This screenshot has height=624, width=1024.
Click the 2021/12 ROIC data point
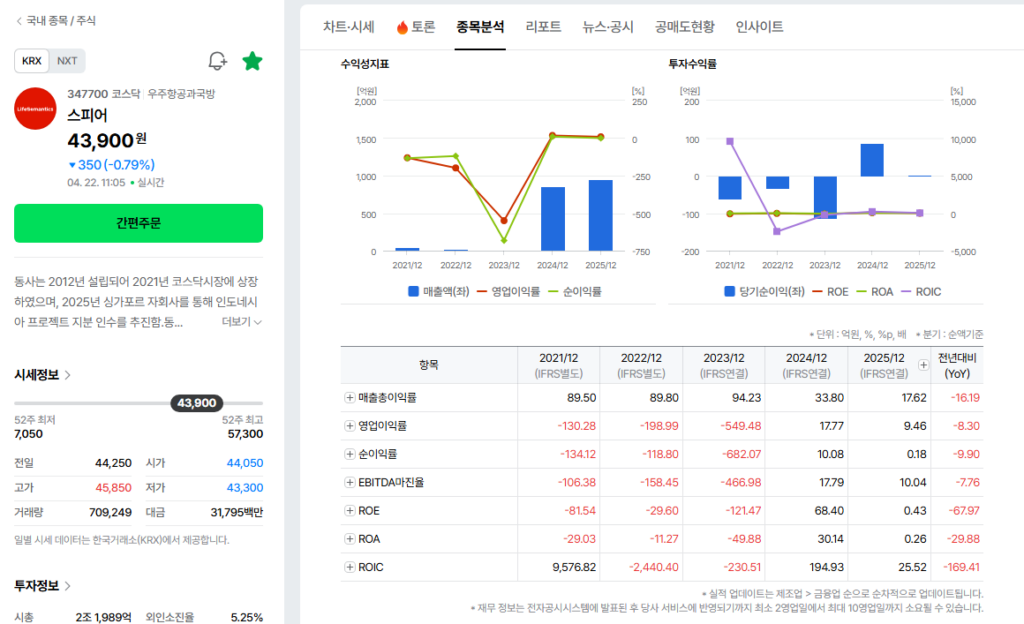click(729, 142)
